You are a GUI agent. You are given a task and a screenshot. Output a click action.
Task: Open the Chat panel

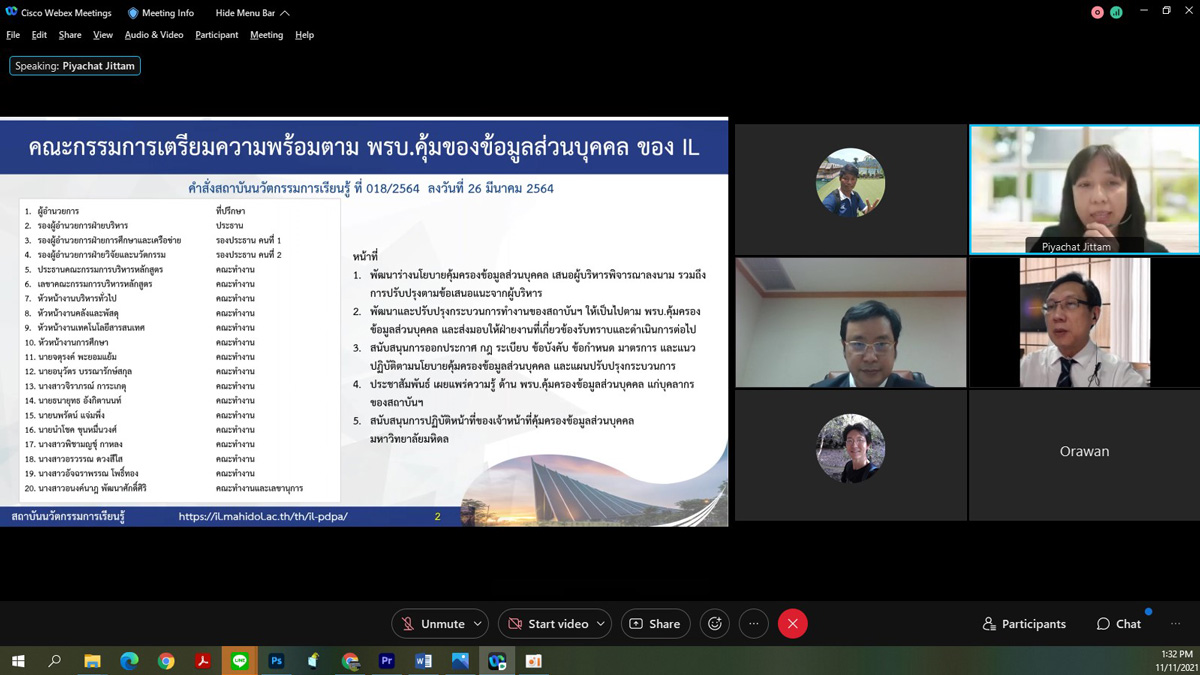click(1118, 624)
